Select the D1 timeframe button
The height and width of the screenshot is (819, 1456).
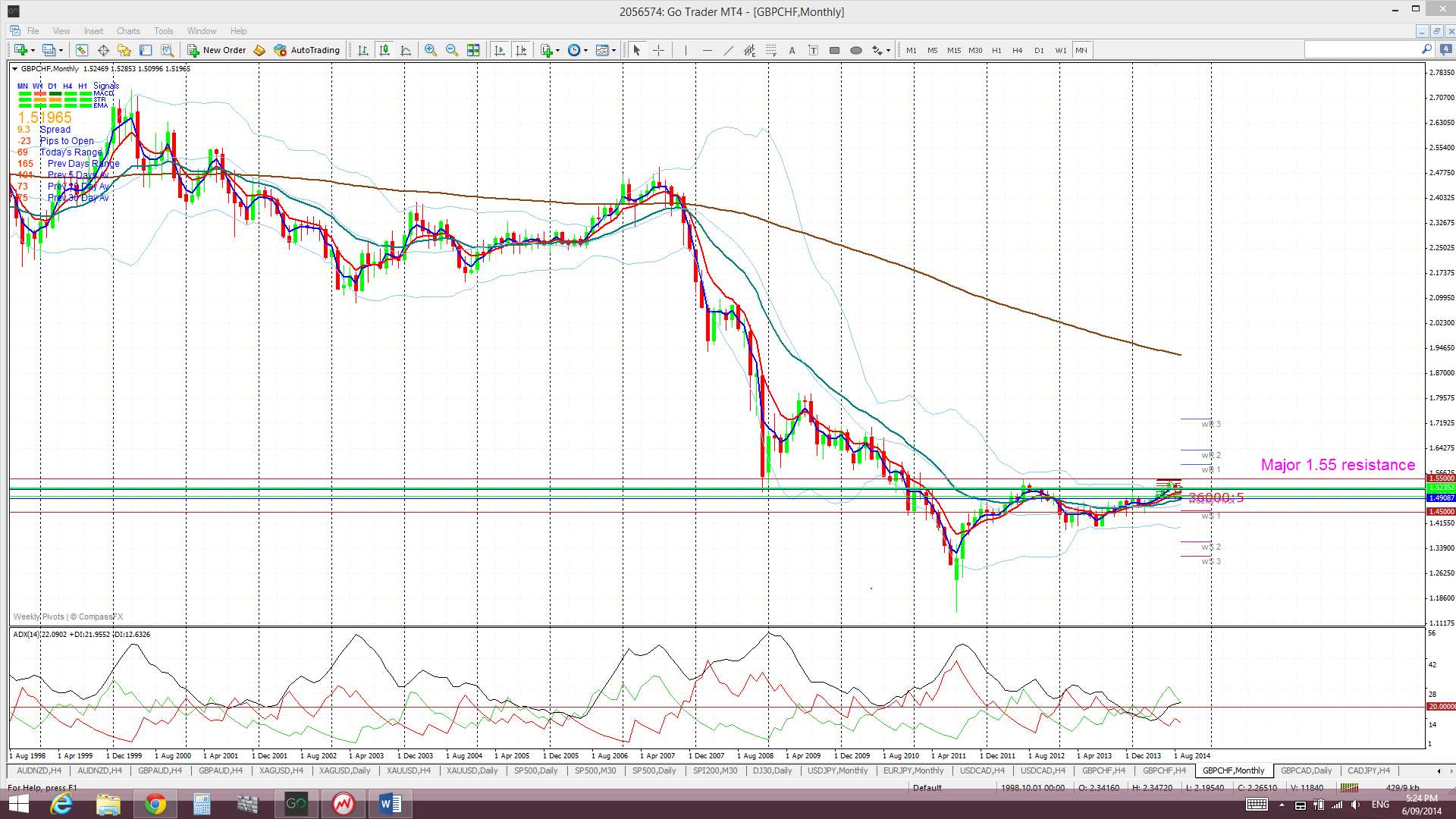click(1038, 50)
